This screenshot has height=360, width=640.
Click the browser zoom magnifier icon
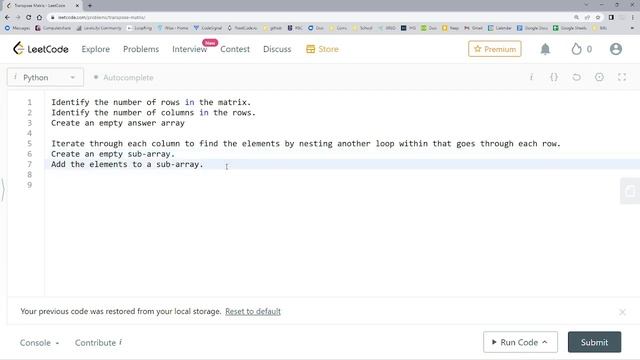[x=576, y=17]
